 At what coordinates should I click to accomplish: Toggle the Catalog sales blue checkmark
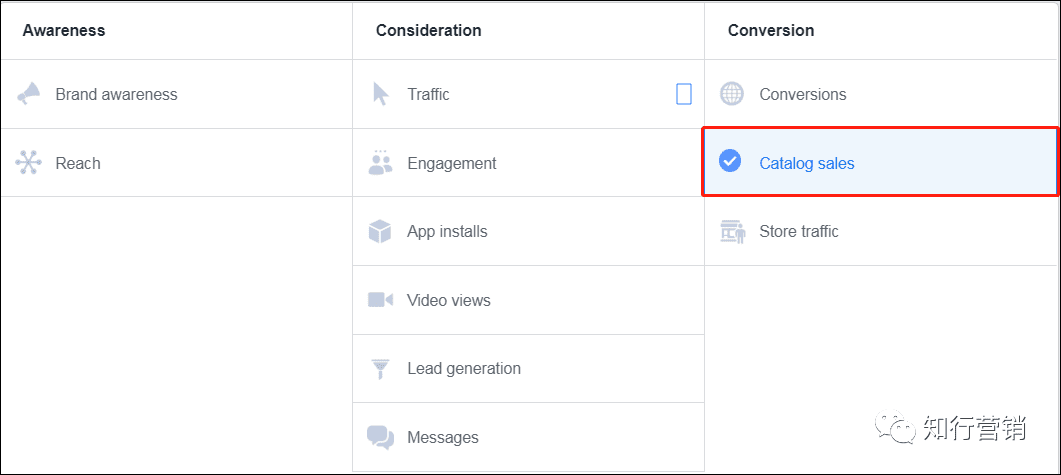pos(731,161)
